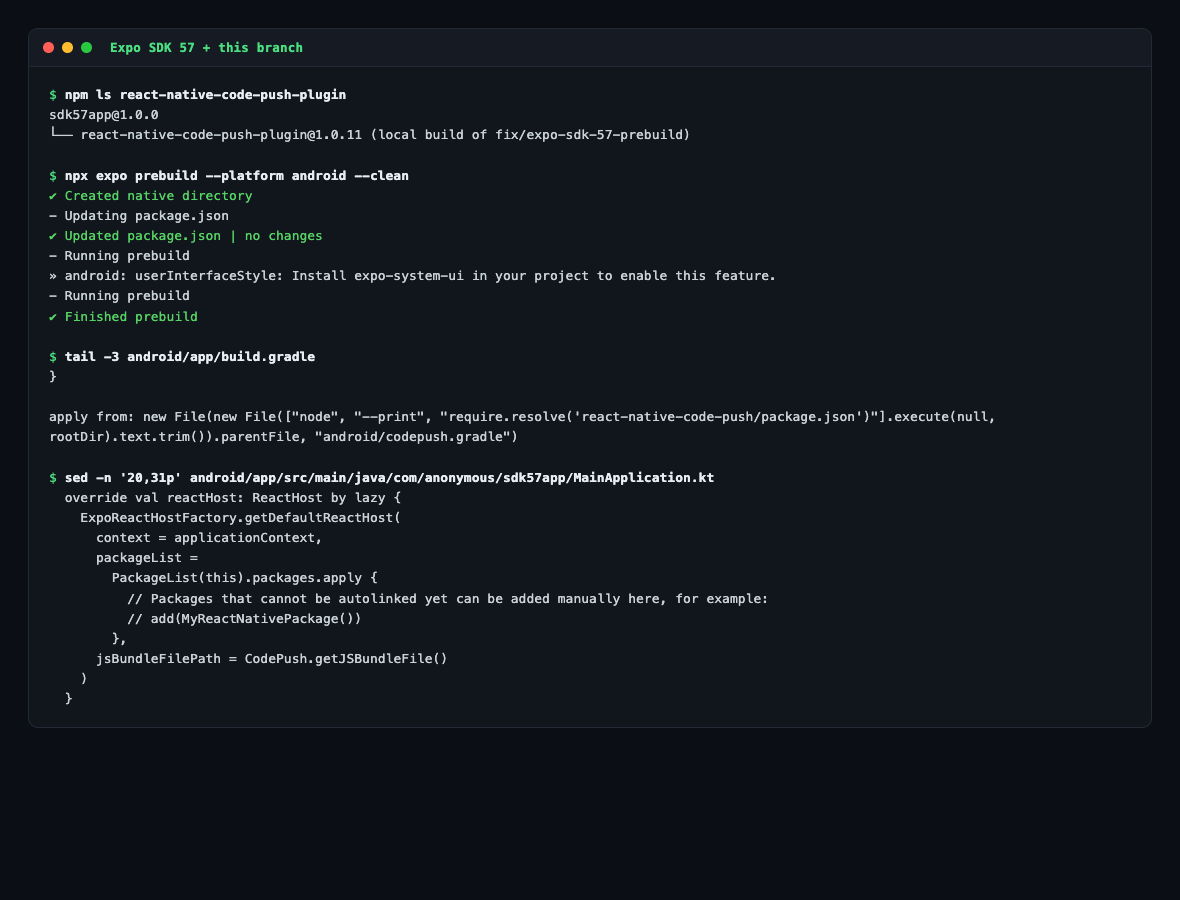
Task: Select the sed MainApplication.kt command
Action: [x=389, y=478]
